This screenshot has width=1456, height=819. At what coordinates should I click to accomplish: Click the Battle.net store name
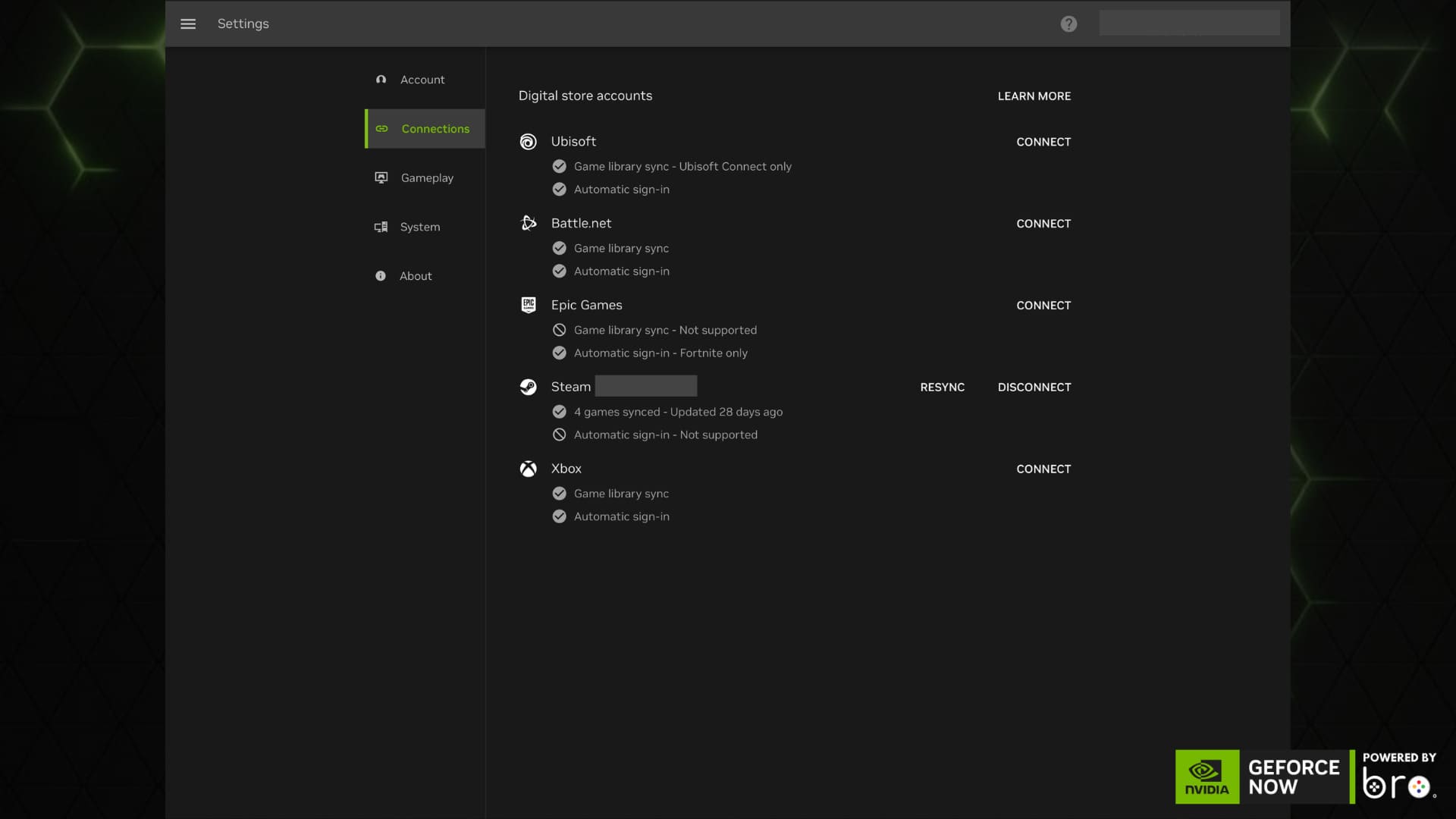(x=581, y=223)
